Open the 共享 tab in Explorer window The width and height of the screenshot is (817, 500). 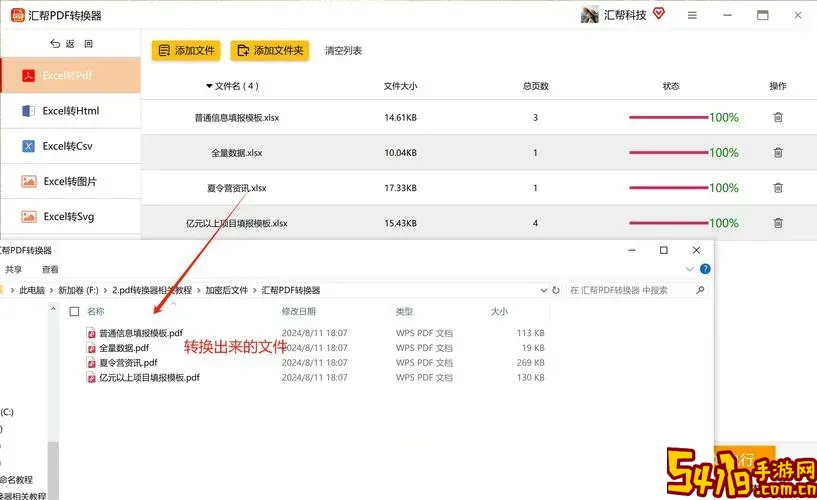pos(14,269)
